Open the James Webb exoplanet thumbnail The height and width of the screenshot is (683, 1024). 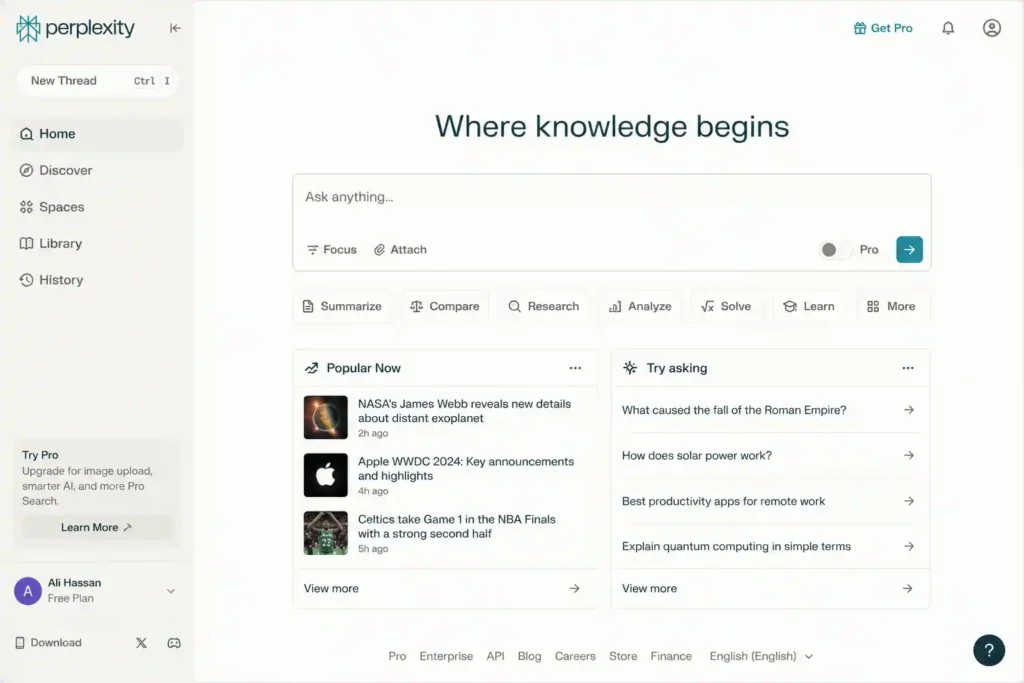click(x=326, y=417)
